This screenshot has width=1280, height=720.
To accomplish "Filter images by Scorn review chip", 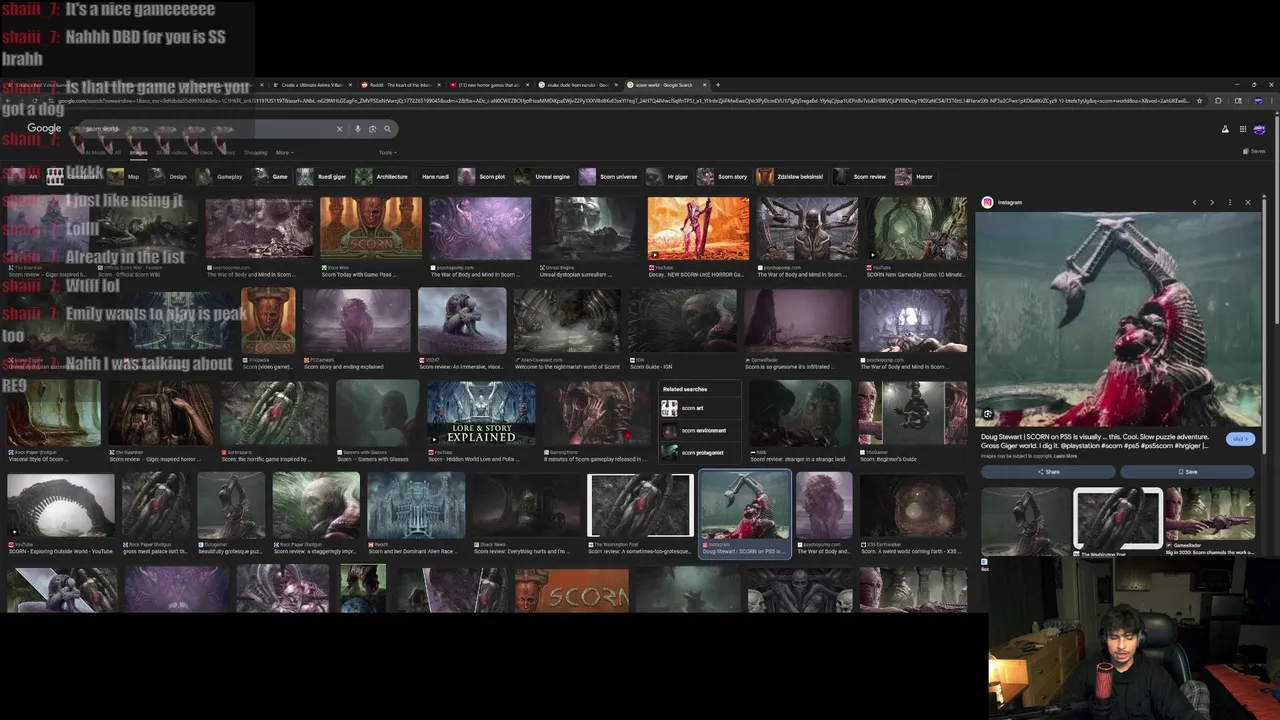I will click(x=861, y=177).
